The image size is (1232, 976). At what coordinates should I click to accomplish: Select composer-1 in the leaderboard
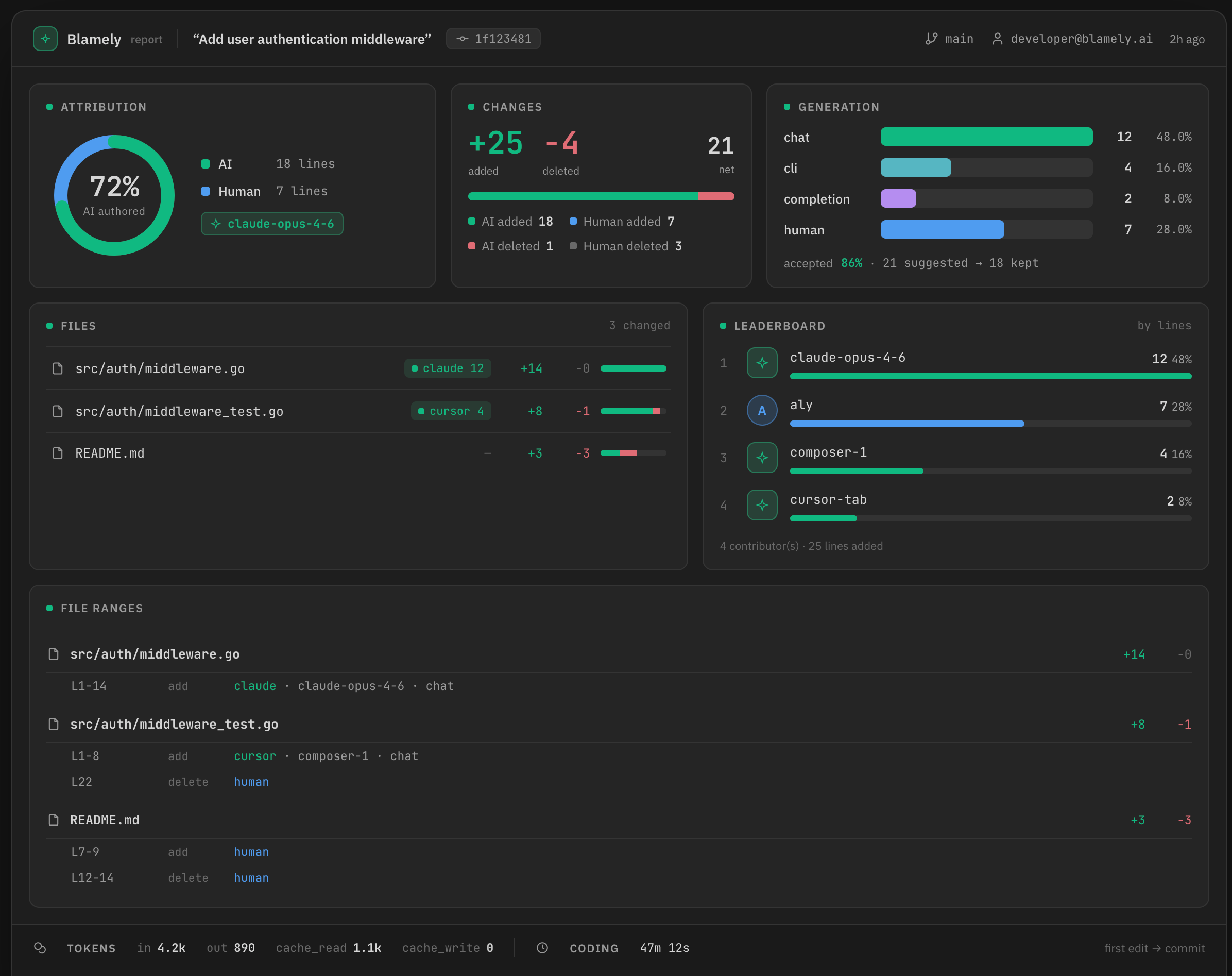828,452
